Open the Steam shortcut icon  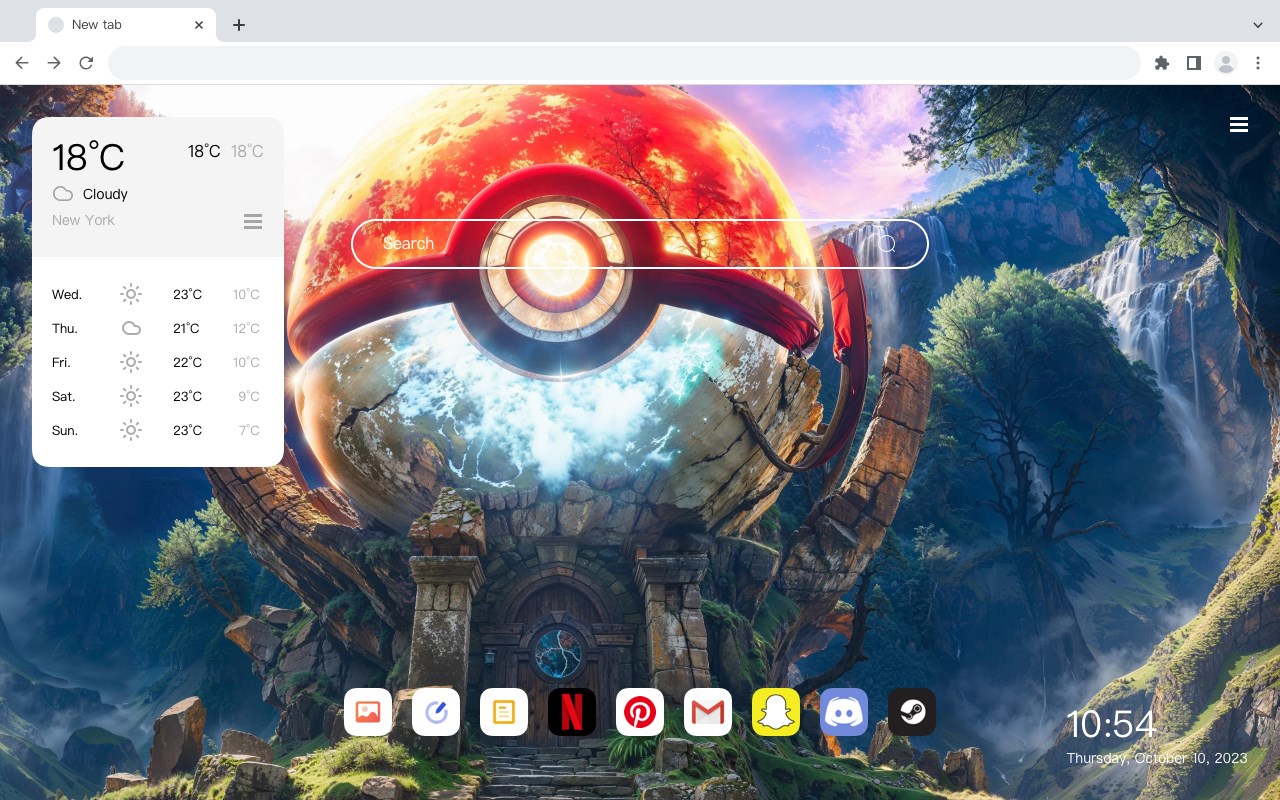click(x=912, y=712)
